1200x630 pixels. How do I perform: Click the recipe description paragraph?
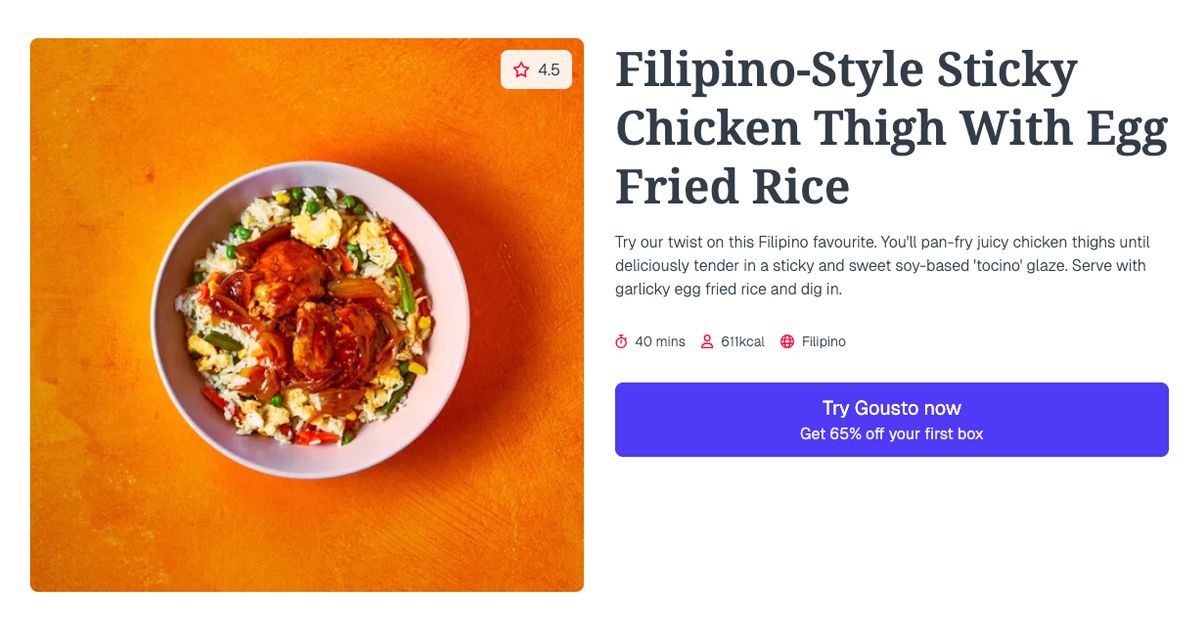coord(880,265)
